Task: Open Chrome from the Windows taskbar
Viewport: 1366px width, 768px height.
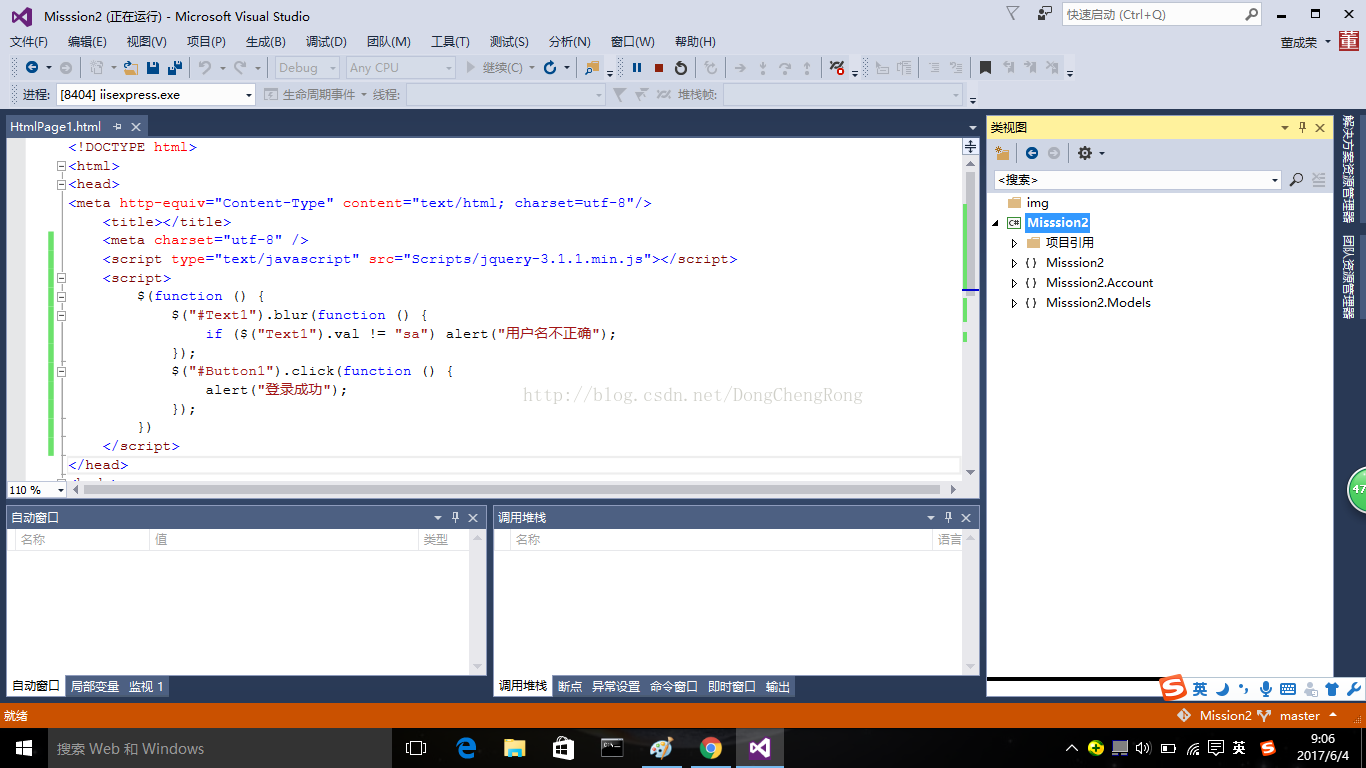Action: pyautogui.click(x=711, y=748)
